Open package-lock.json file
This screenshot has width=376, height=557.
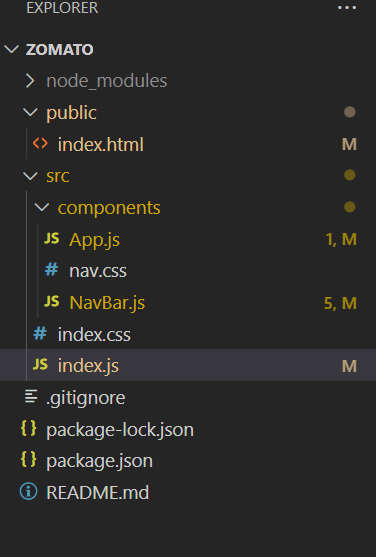point(120,430)
